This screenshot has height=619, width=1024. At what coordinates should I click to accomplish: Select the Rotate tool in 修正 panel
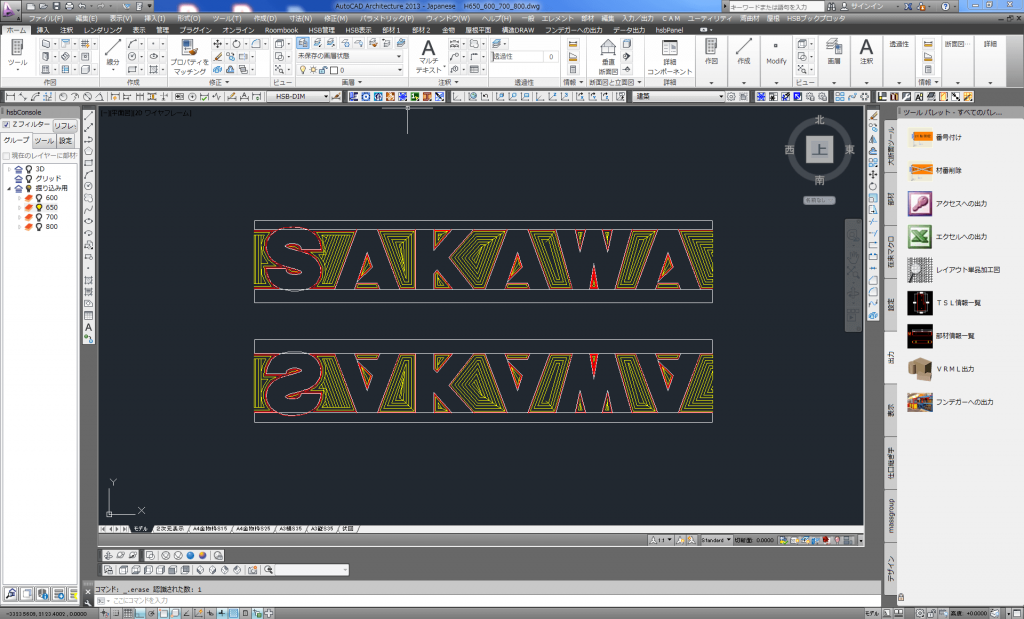[236, 44]
